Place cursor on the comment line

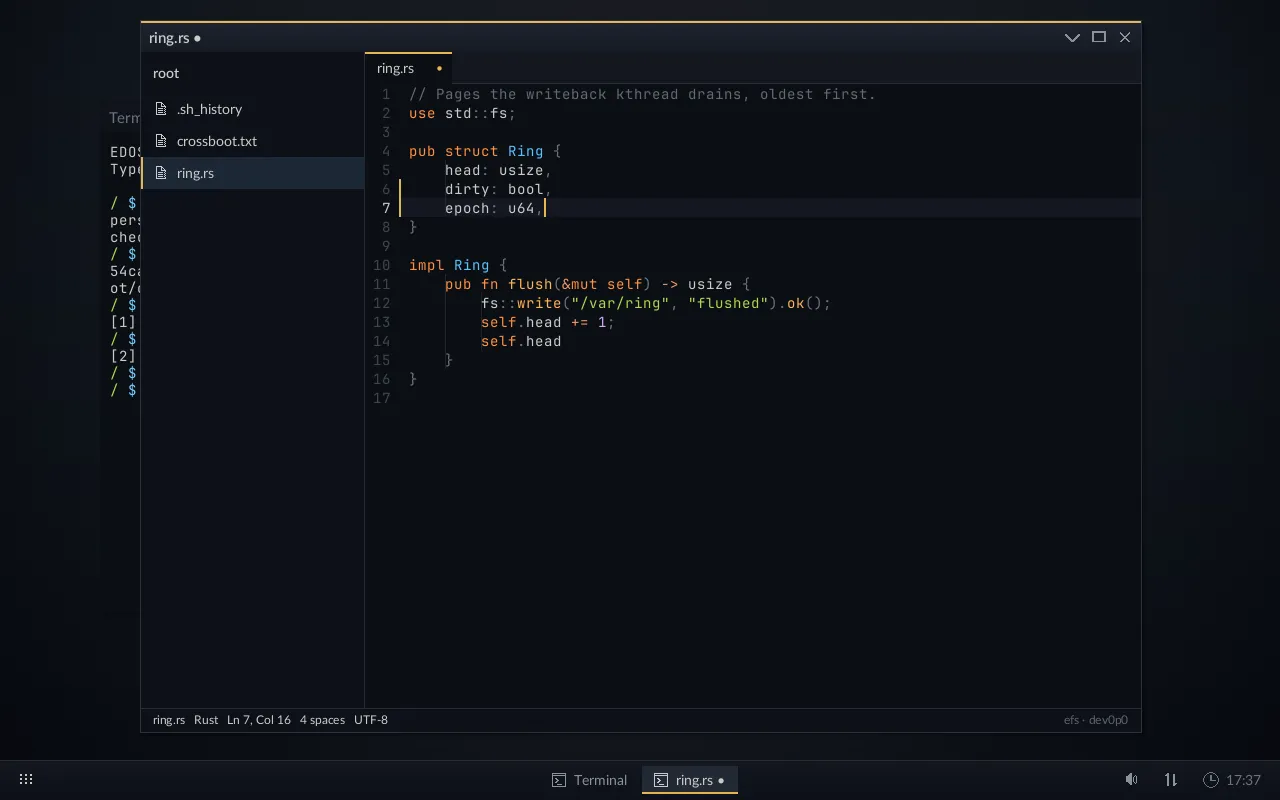click(642, 94)
